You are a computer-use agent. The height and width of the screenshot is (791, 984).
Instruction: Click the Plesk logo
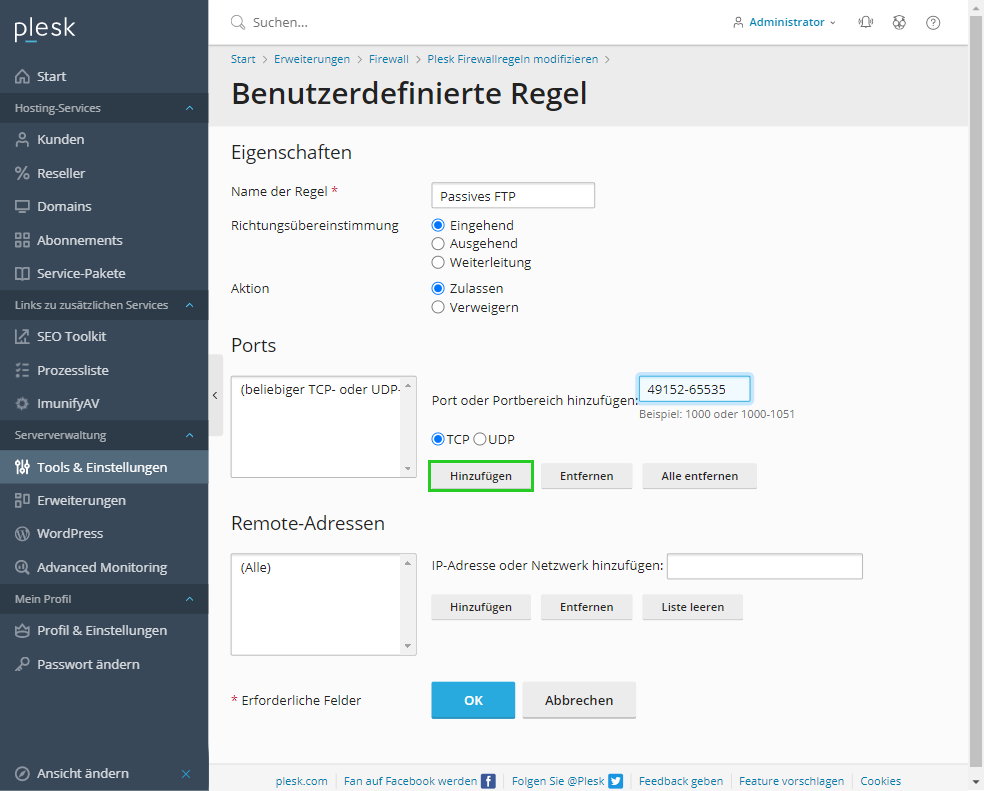click(45, 29)
